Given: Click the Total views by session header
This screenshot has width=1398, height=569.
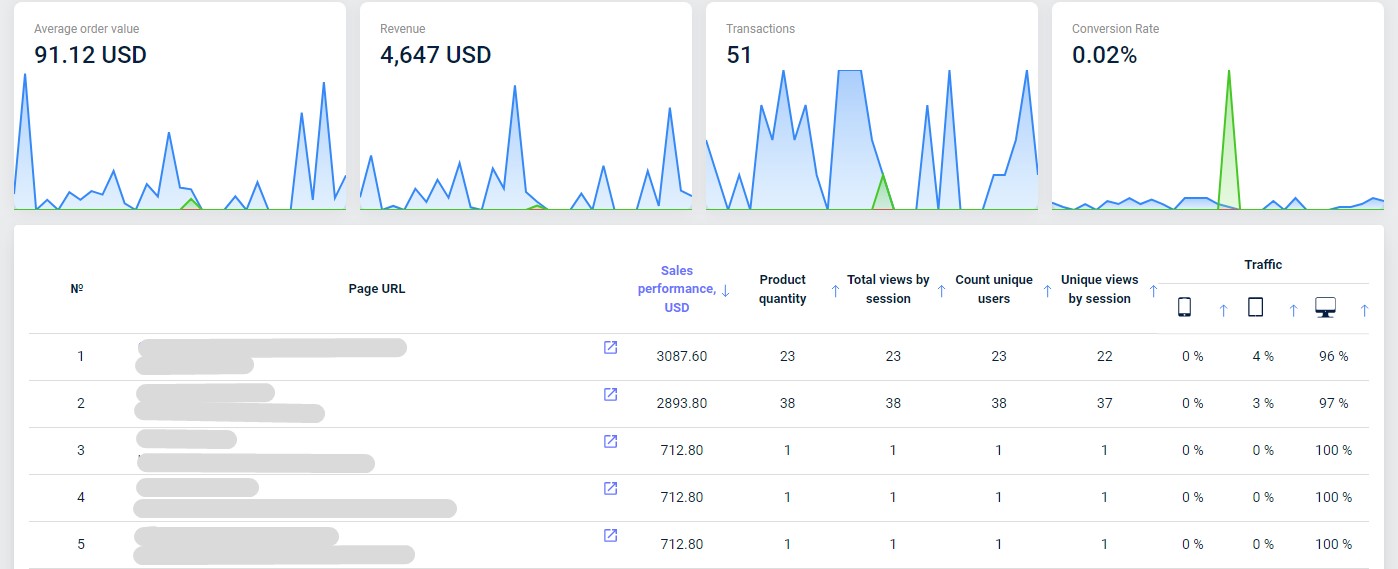Looking at the screenshot, I should (x=888, y=289).
